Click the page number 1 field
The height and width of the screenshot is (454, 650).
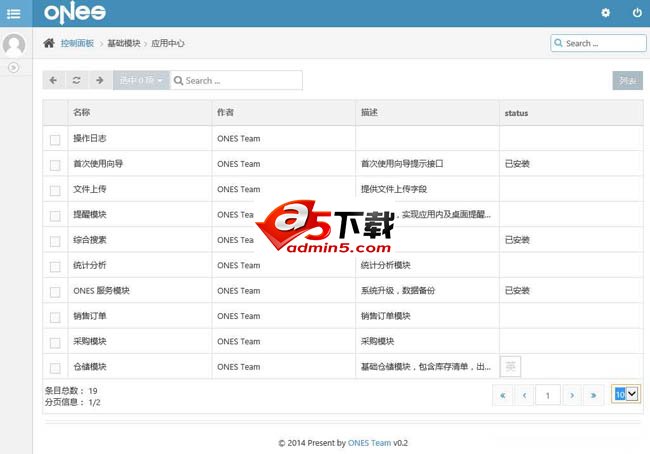click(x=548, y=395)
